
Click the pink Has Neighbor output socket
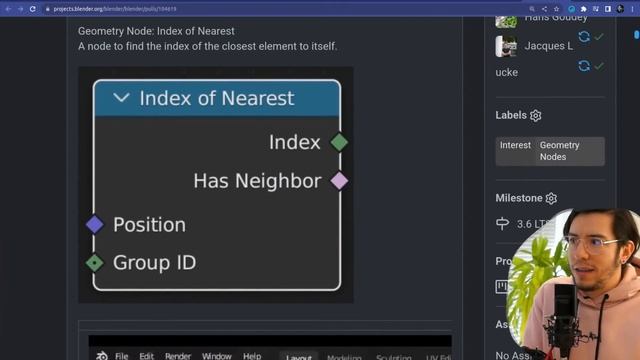click(339, 181)
